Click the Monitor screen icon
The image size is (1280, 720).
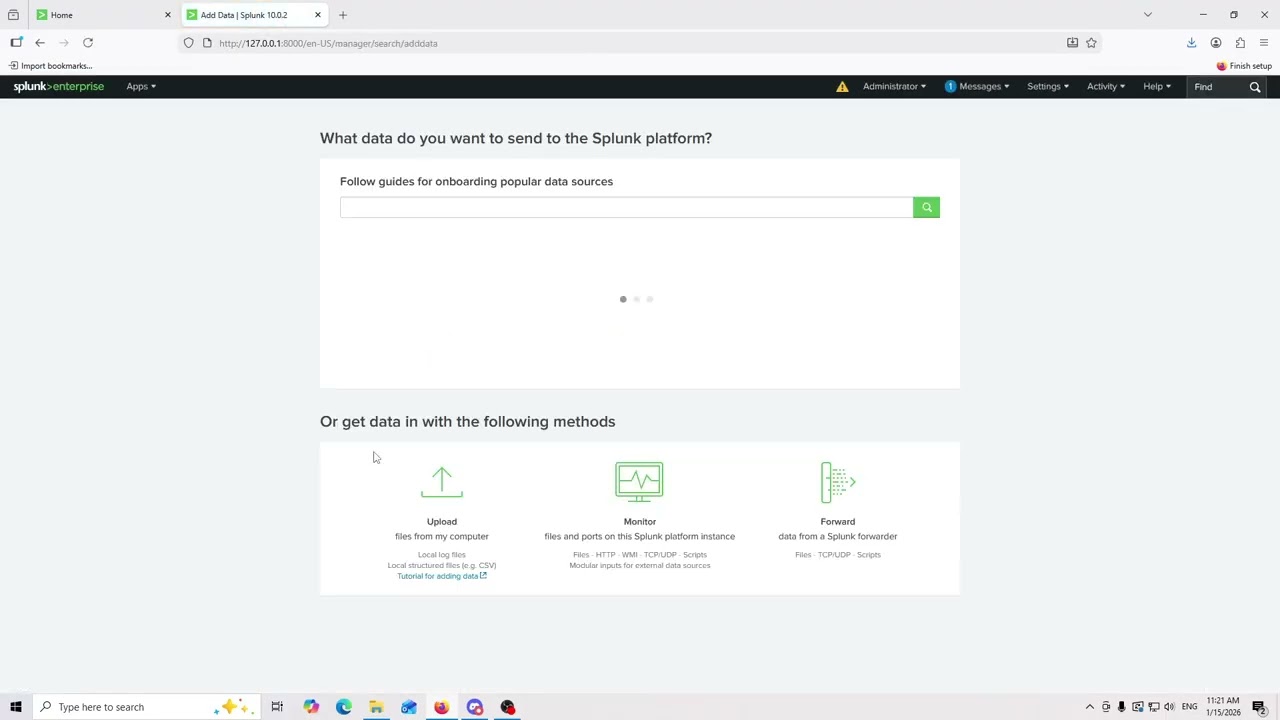(639, 481)
